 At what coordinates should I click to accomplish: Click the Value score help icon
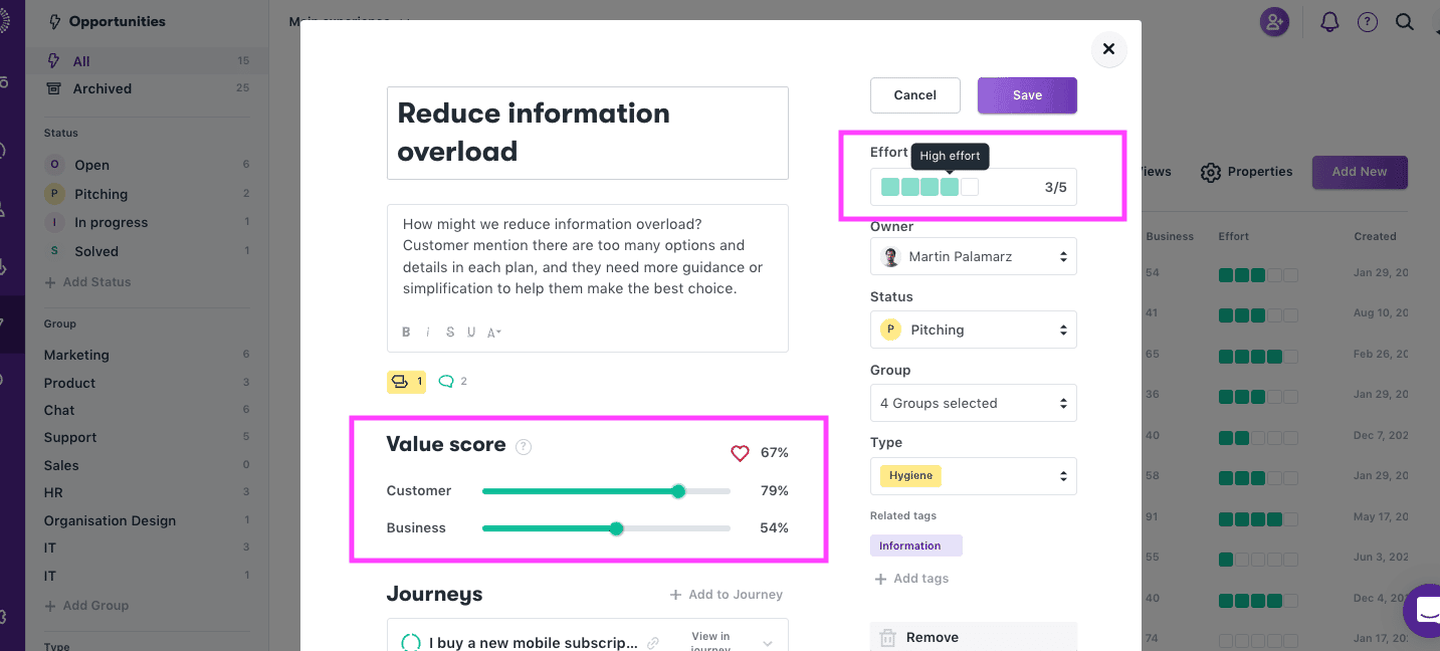pos(523,447)
